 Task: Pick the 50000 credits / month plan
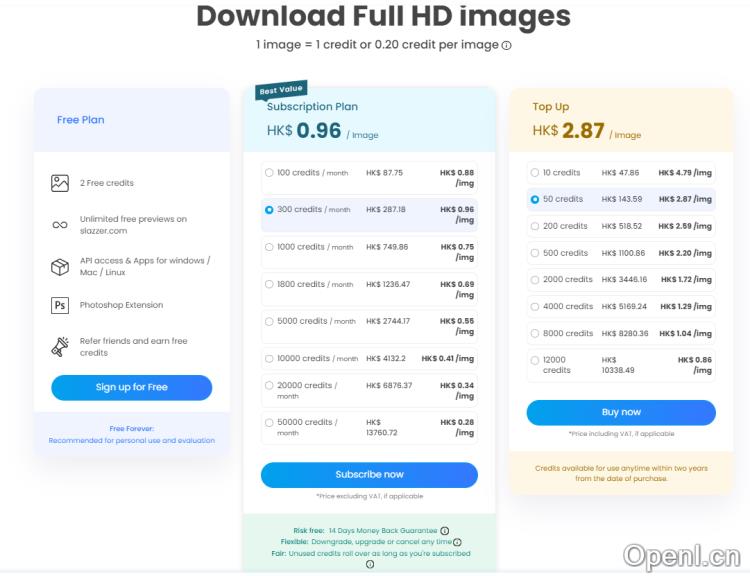click(269, 423)
